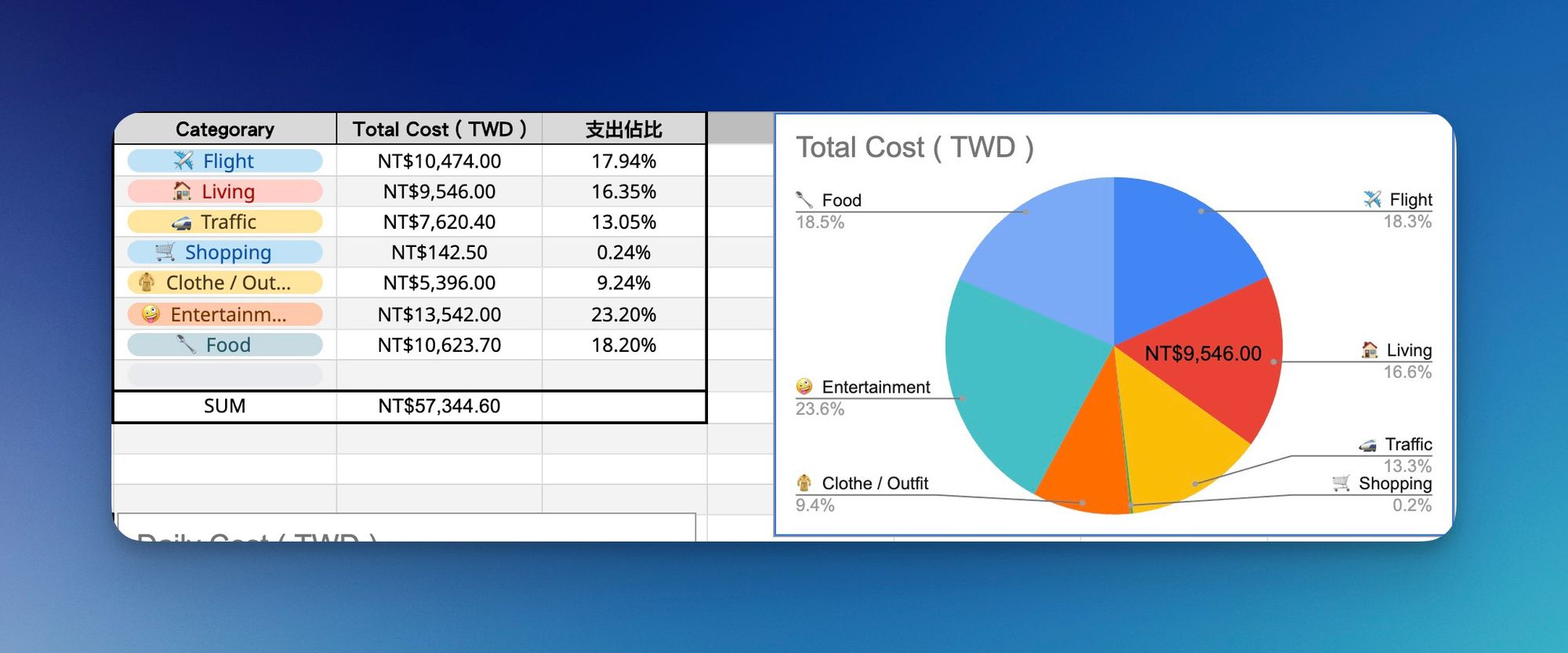Image resolution: width=1568 pixels, height=653 pixels.
Task: Click the emoji icon beside Entertainment chart label
Action: coord(804,386)
